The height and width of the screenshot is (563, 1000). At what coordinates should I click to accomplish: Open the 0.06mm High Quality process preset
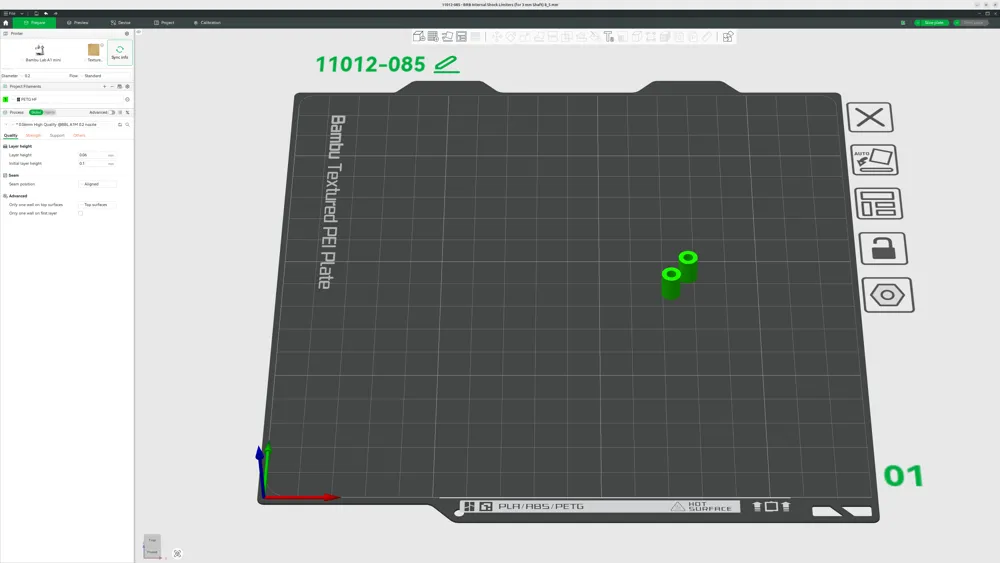[x=60, y=125]
